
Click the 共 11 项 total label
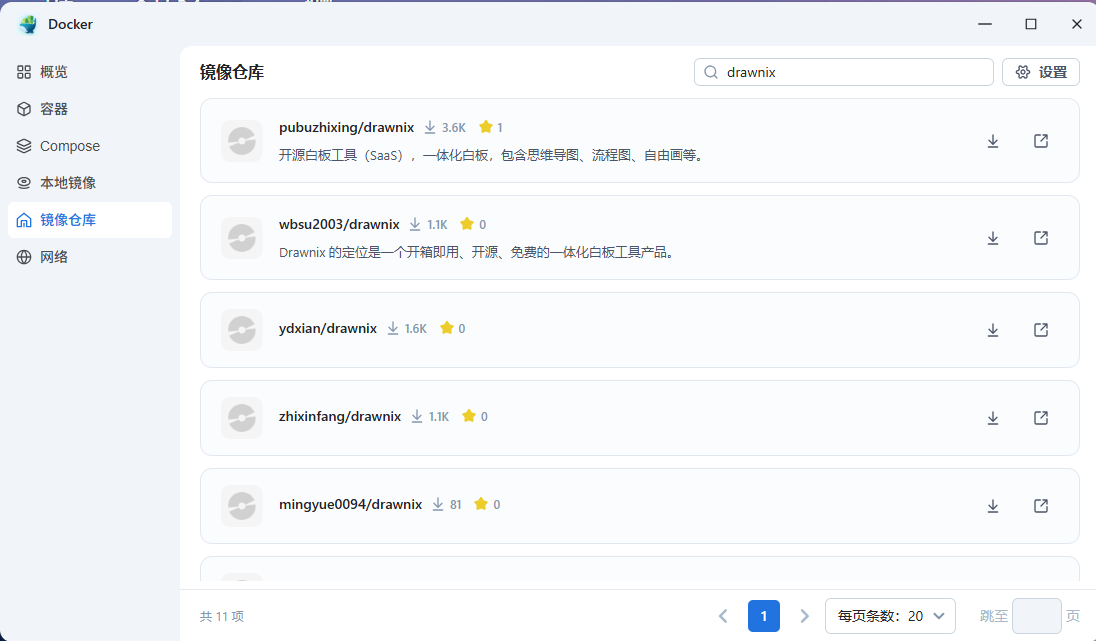pos(222,617)
